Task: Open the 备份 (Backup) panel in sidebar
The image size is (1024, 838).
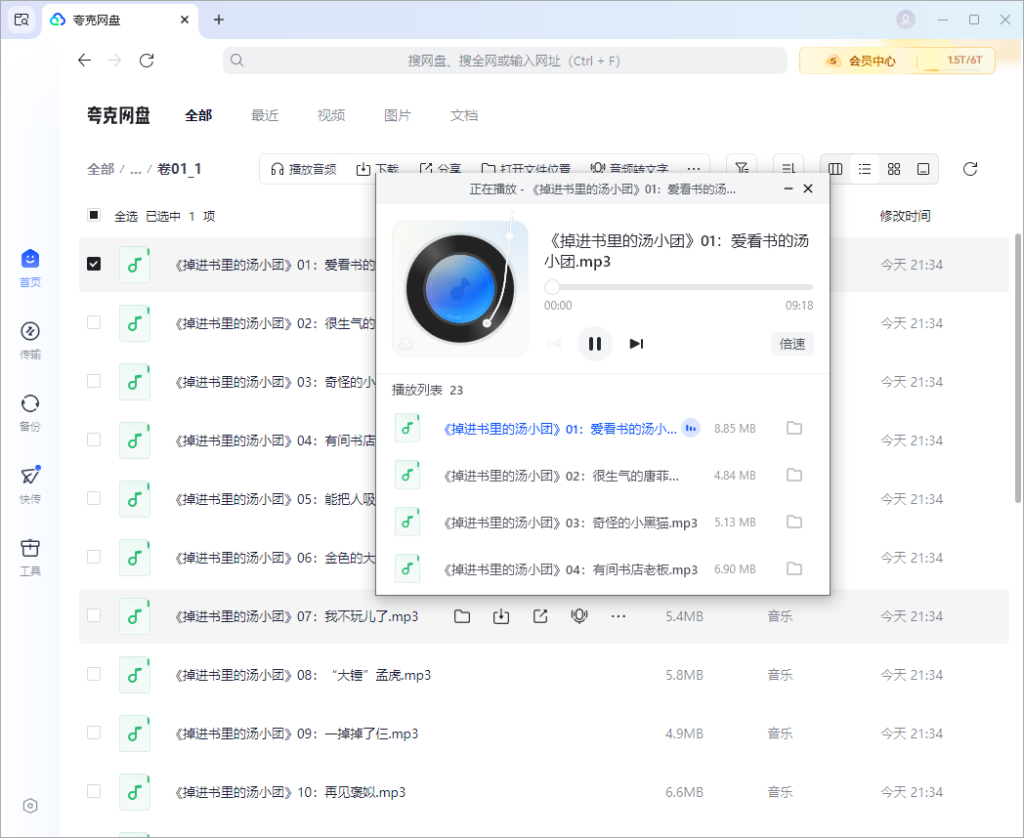Action: click(x=30, y=410)
